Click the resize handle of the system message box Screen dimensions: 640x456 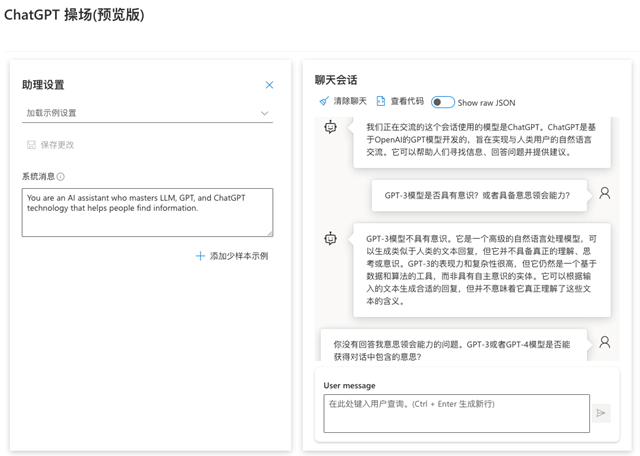pos(270,233)
